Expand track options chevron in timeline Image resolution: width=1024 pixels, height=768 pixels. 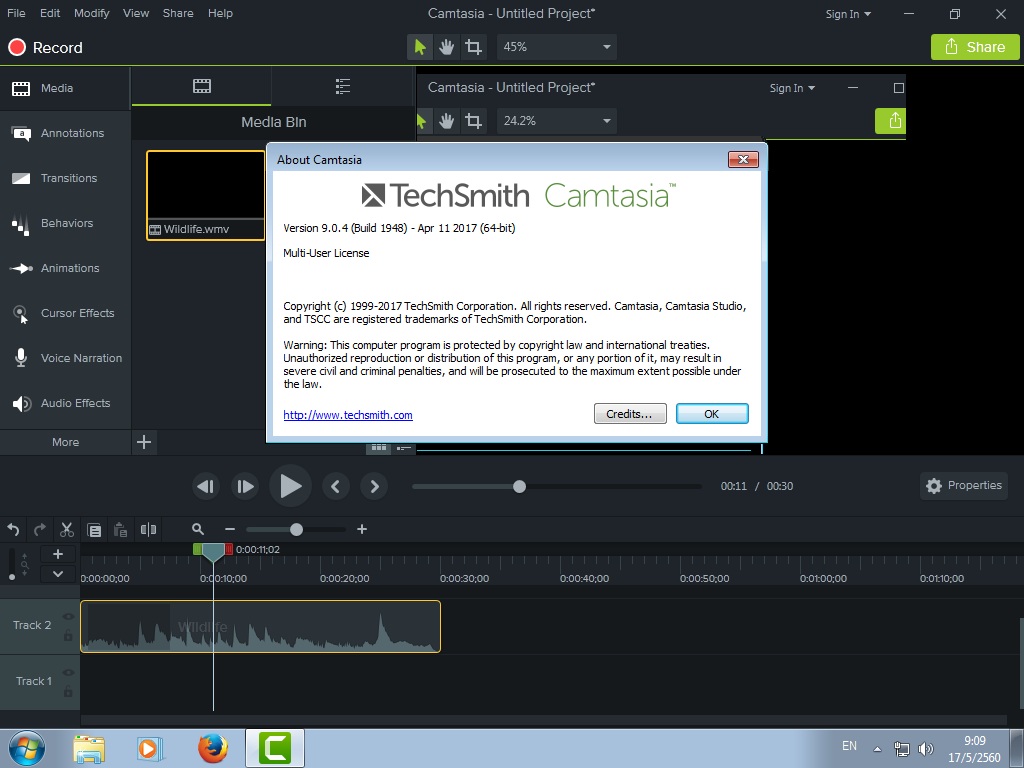[x=57, y=574]
